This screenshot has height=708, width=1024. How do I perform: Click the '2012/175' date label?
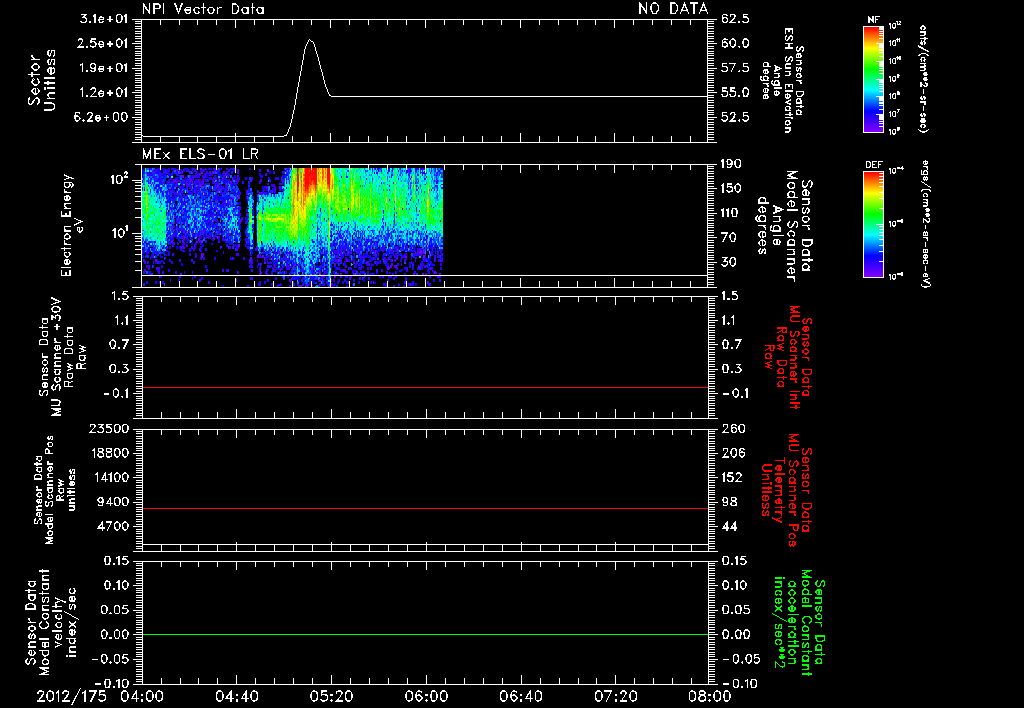point(71,697)
